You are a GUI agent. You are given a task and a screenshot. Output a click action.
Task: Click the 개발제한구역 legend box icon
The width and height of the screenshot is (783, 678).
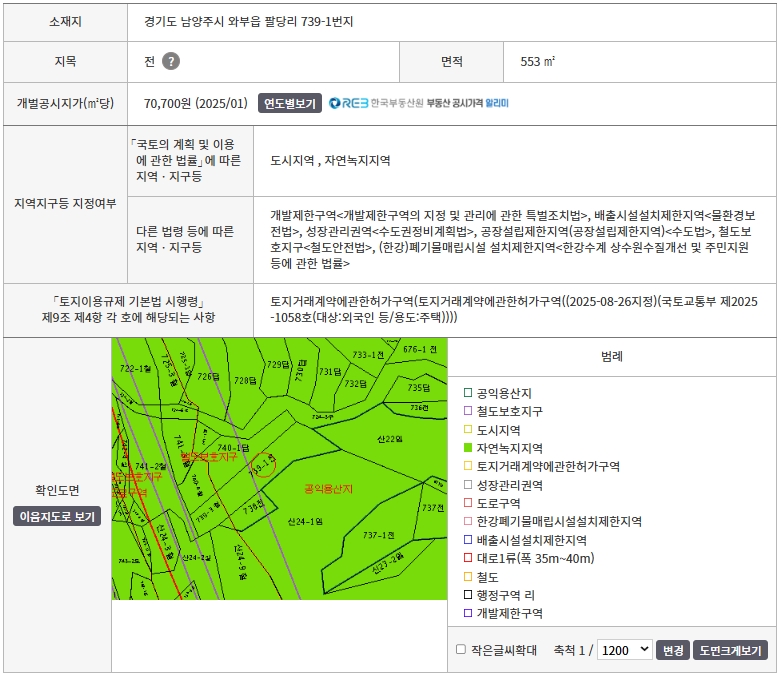pyautogui.click(x=468, y=613)
